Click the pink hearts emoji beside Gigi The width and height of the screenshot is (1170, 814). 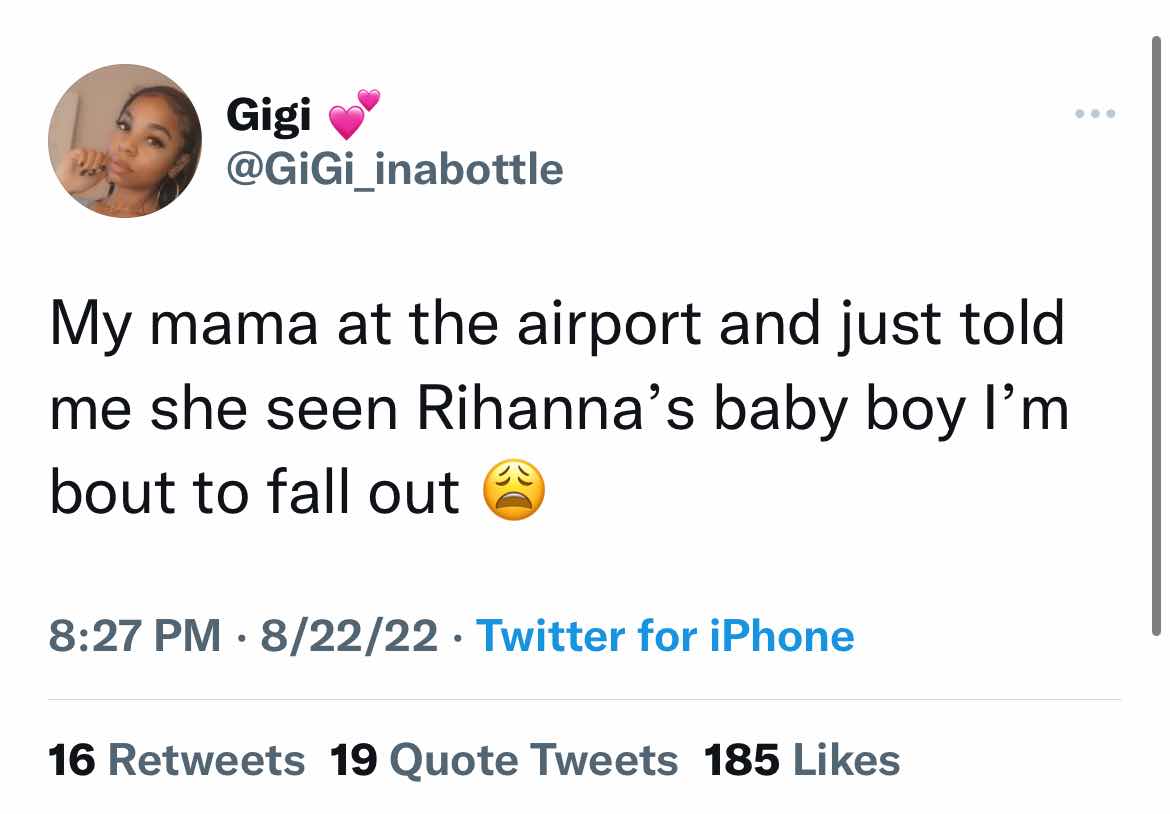click(356, 116)
